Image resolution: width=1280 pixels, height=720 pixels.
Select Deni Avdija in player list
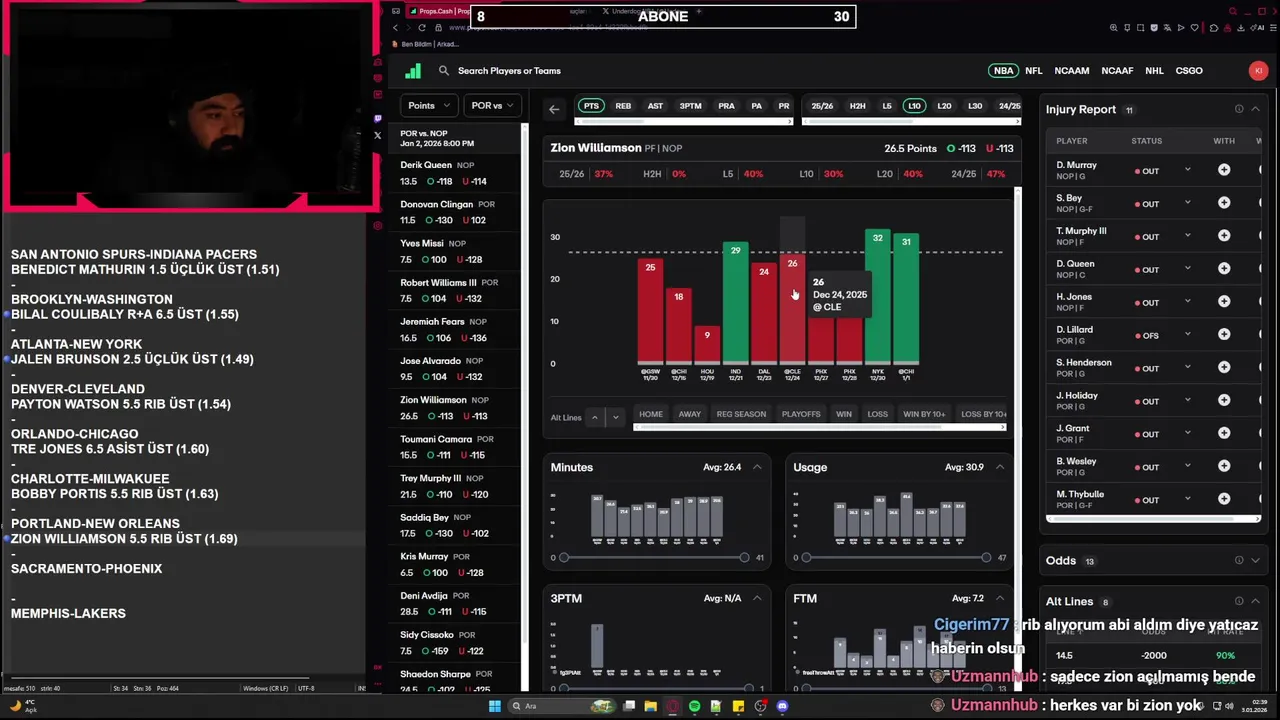[x=458, y=604]
